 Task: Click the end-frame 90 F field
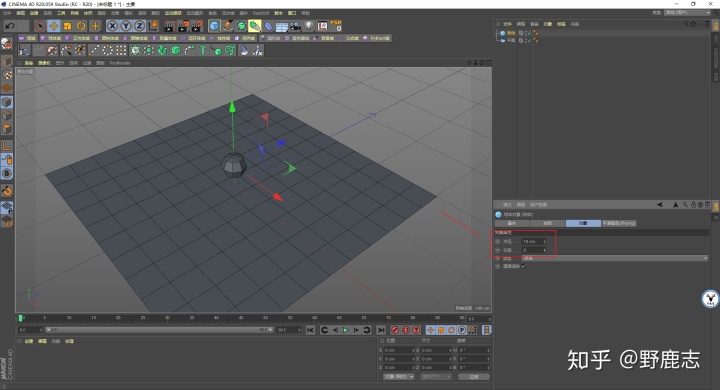(x=289, y=330)
